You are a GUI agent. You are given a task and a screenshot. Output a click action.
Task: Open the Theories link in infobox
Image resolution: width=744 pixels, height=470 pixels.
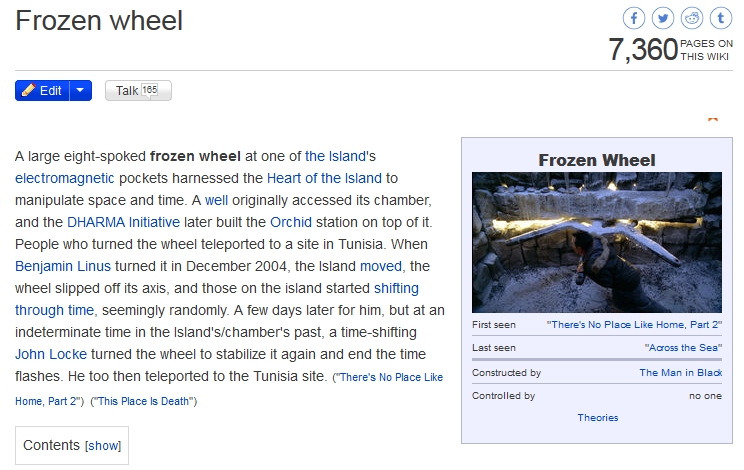597,417
